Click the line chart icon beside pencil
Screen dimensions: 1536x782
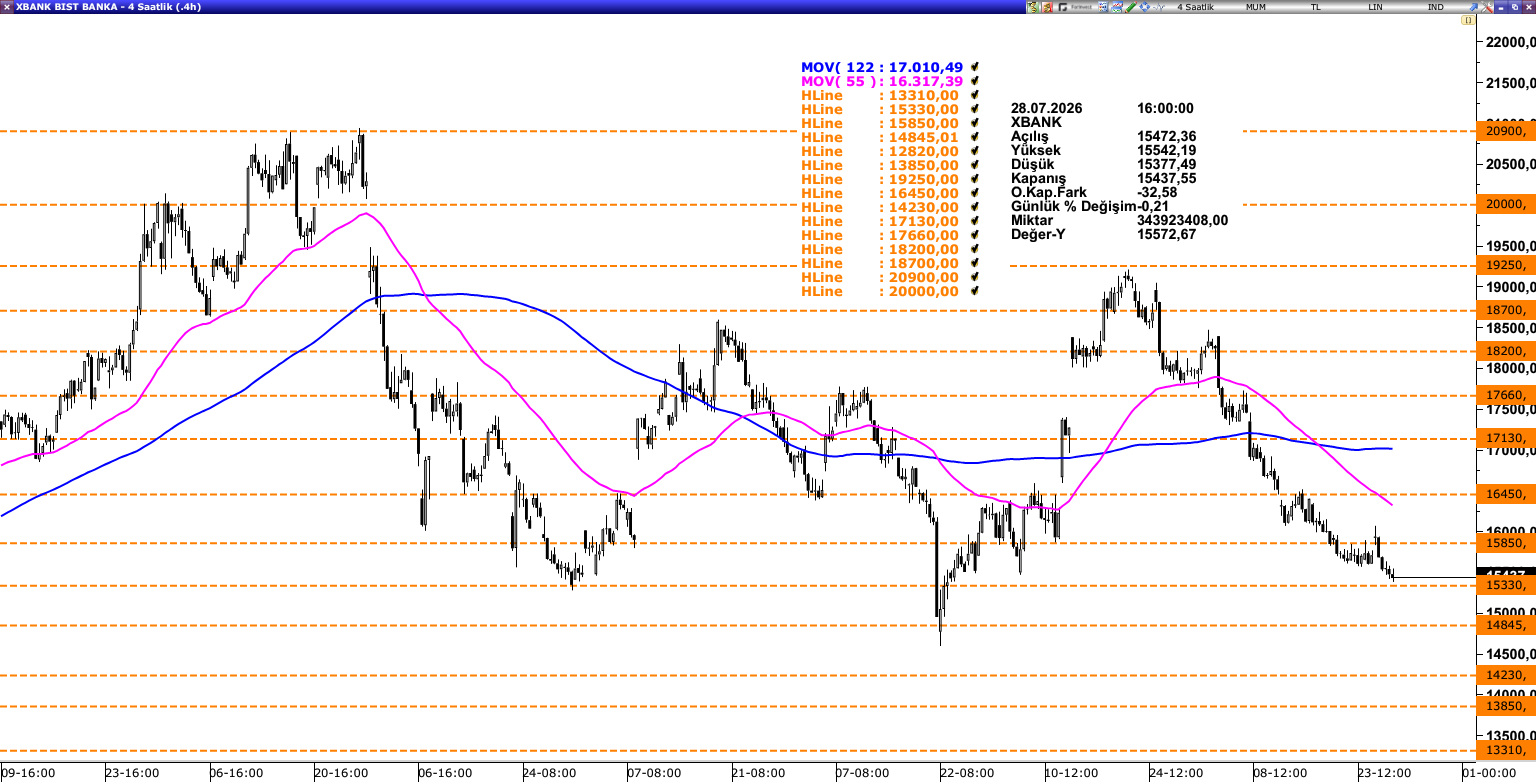pos(1117,7)
